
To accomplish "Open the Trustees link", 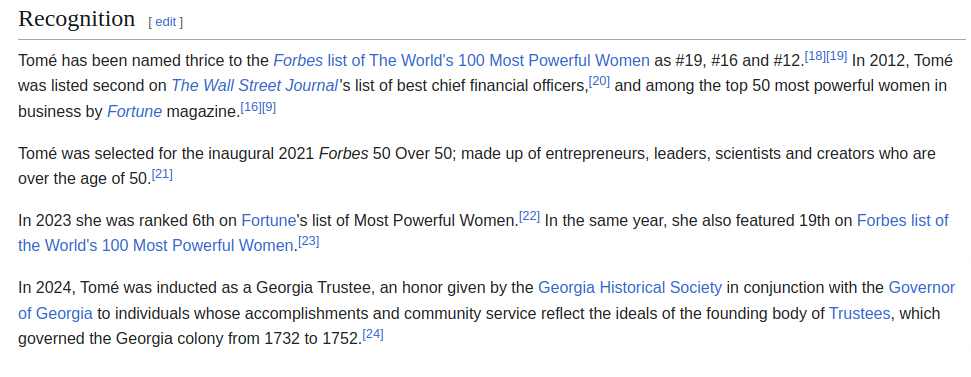I will click(x=860, y=313).
